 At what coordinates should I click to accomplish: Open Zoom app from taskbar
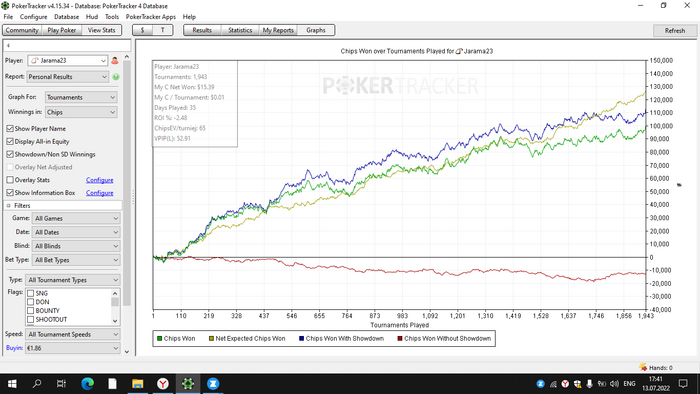213,383
